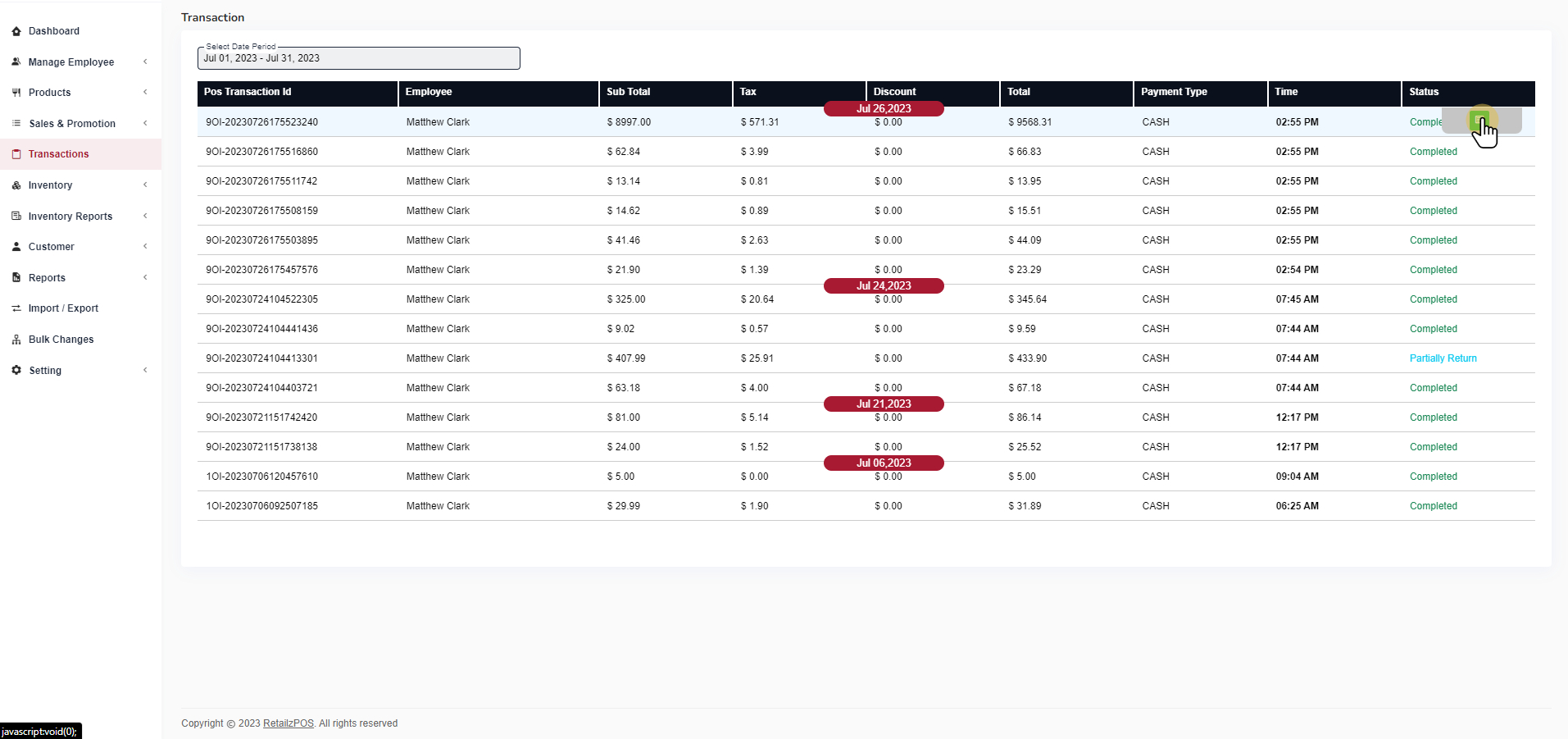
Task: Click the Inventory boxes icon
Action: tap(16, 185)
